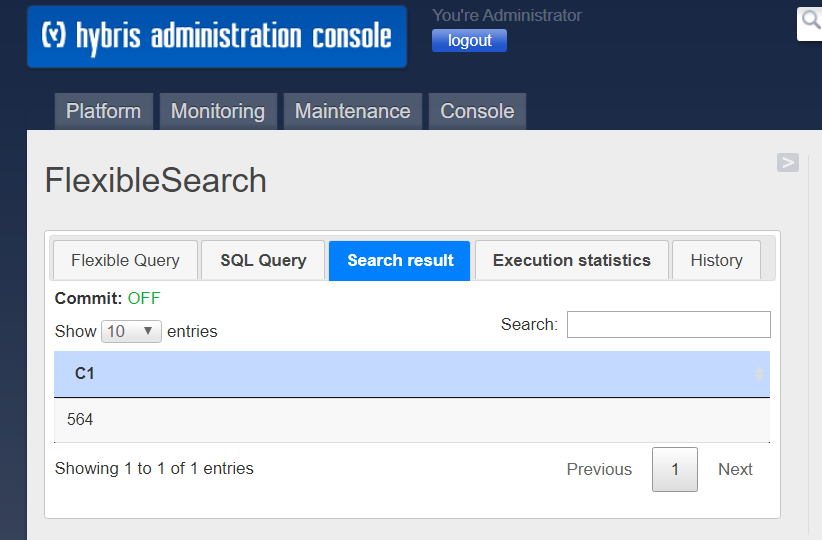Screen dimensions: 822x540
Task: Sort results by the C1 column arrows
Action: pos(759,374)
